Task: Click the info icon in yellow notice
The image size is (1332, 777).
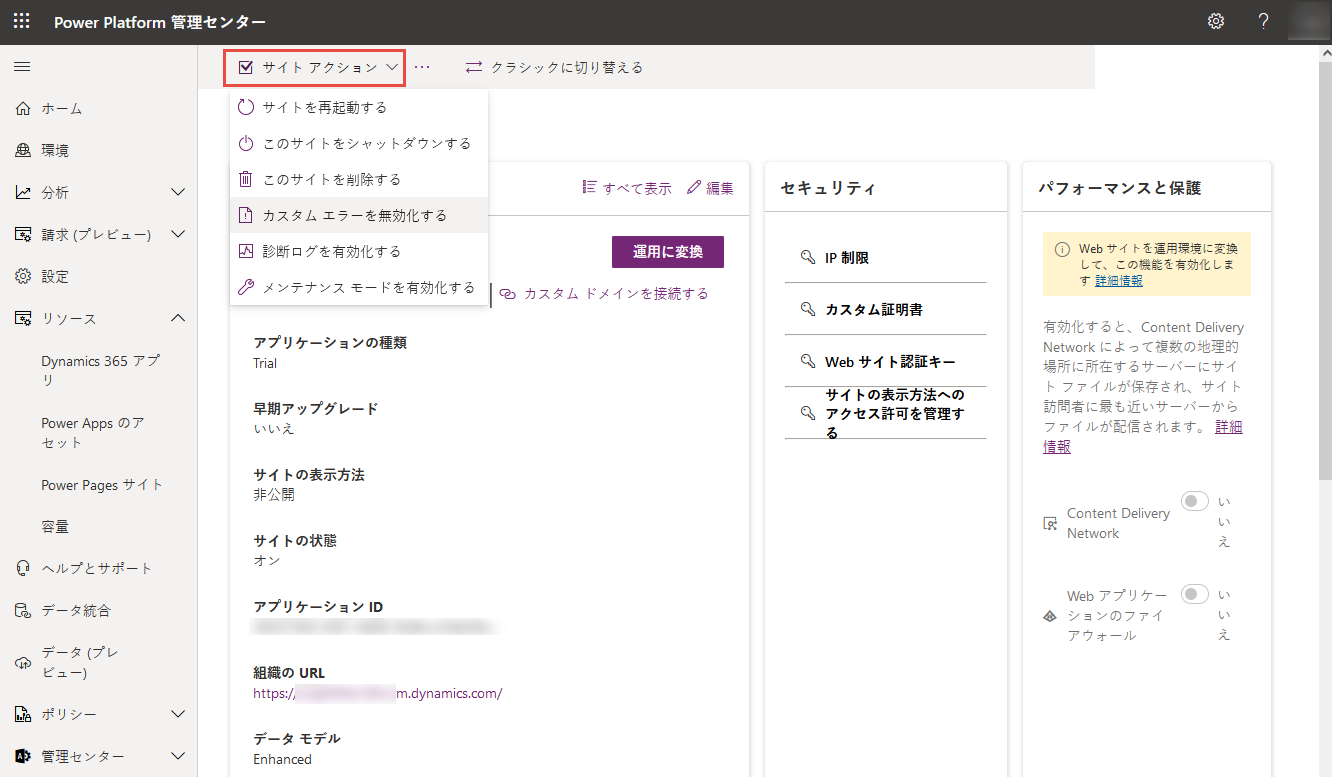Action: click(x=1062, y=248)
